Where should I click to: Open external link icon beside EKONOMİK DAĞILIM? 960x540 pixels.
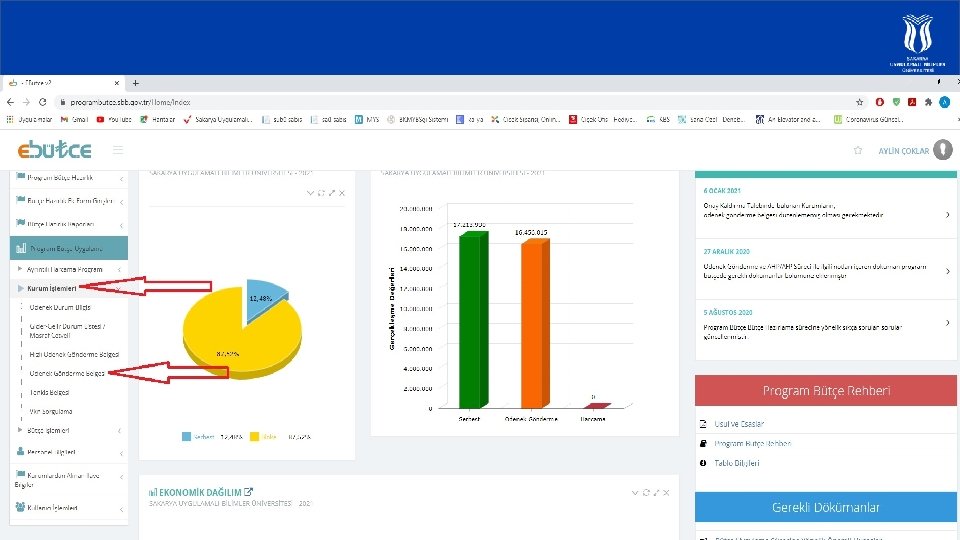[x=249, y=492]
